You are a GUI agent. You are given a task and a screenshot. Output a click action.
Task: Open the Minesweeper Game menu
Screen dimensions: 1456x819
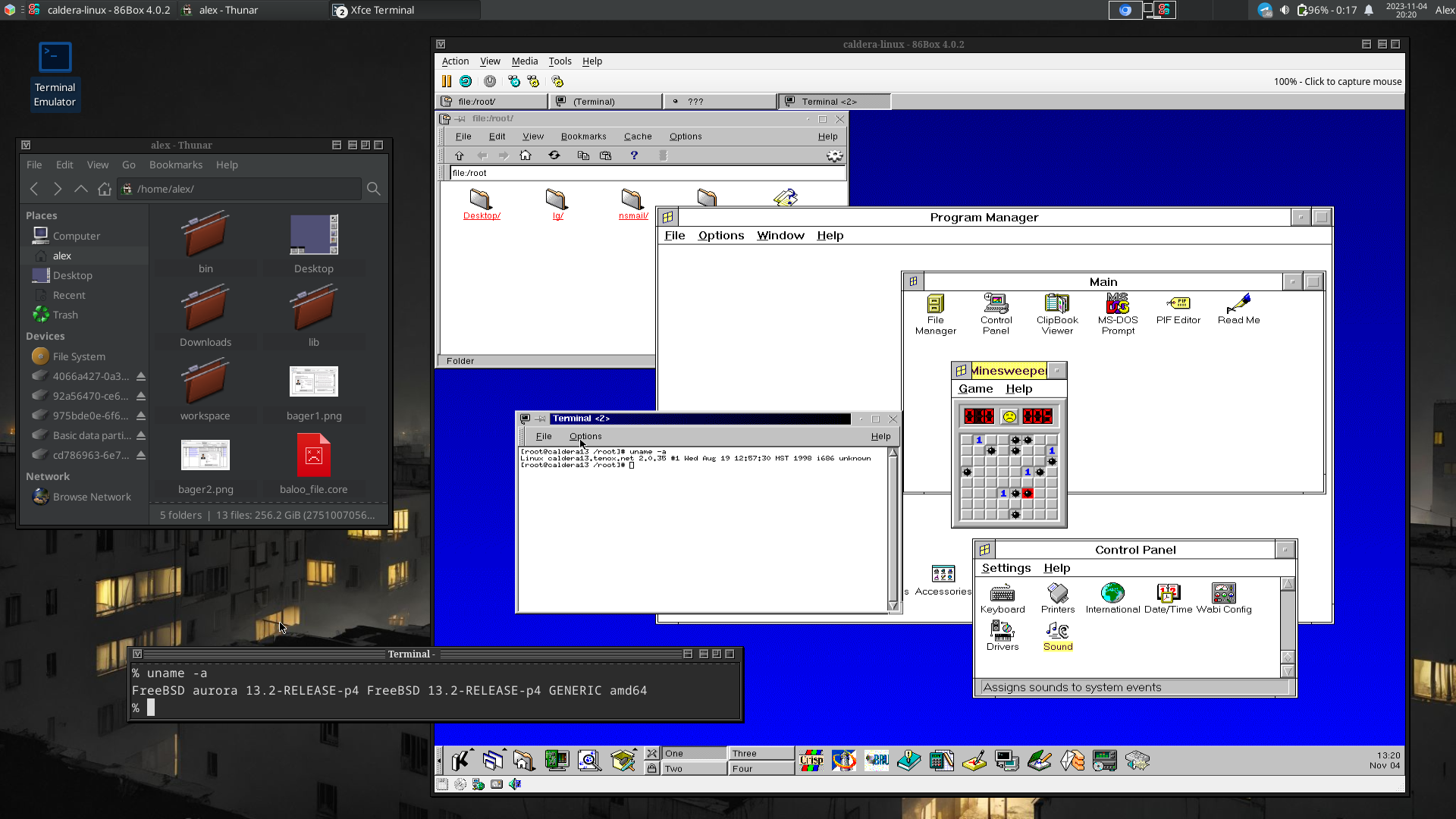(x=975, y=389)
